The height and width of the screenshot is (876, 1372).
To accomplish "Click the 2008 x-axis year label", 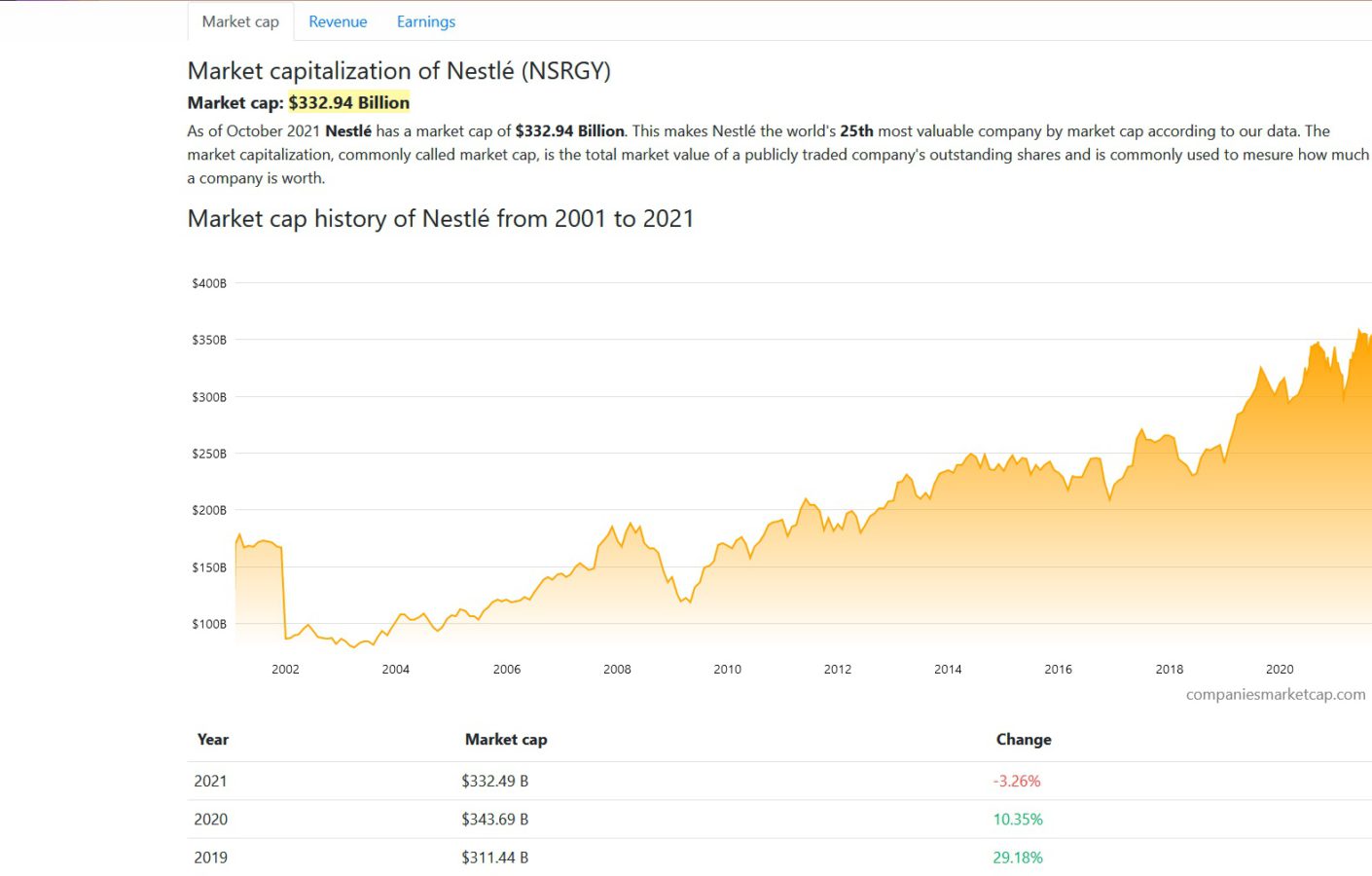I will pyautogui.click(x=617, y=669).
